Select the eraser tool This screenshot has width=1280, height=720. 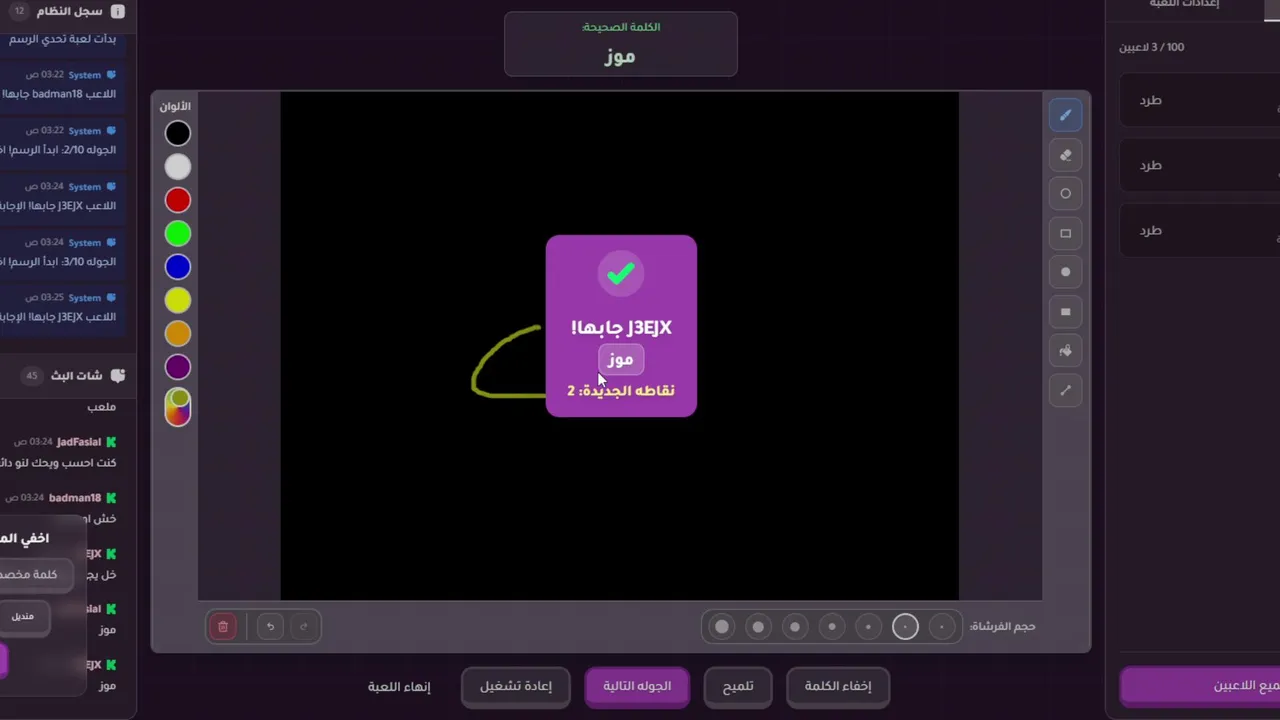coord(1065,155)
